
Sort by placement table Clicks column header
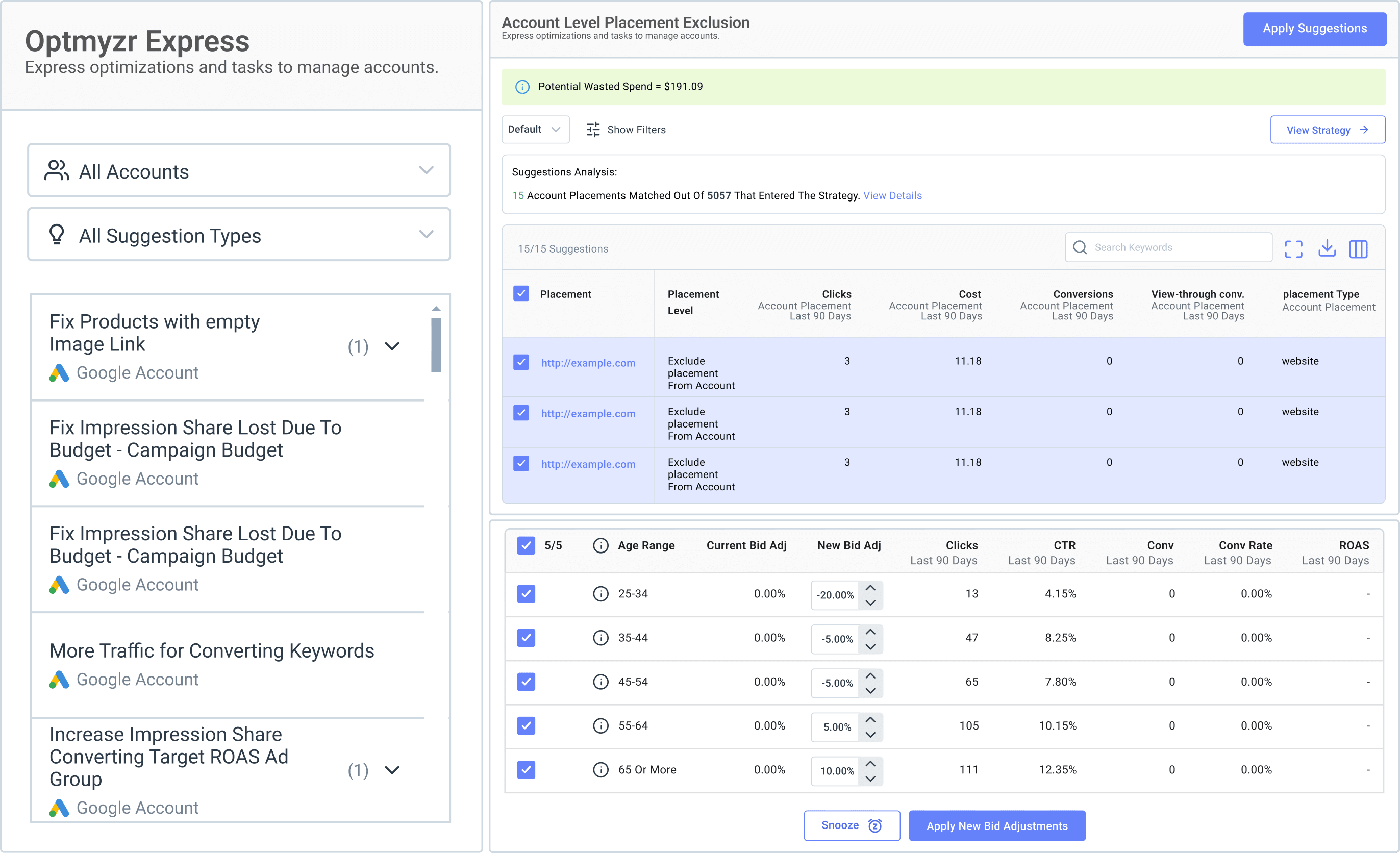point(836,294)
